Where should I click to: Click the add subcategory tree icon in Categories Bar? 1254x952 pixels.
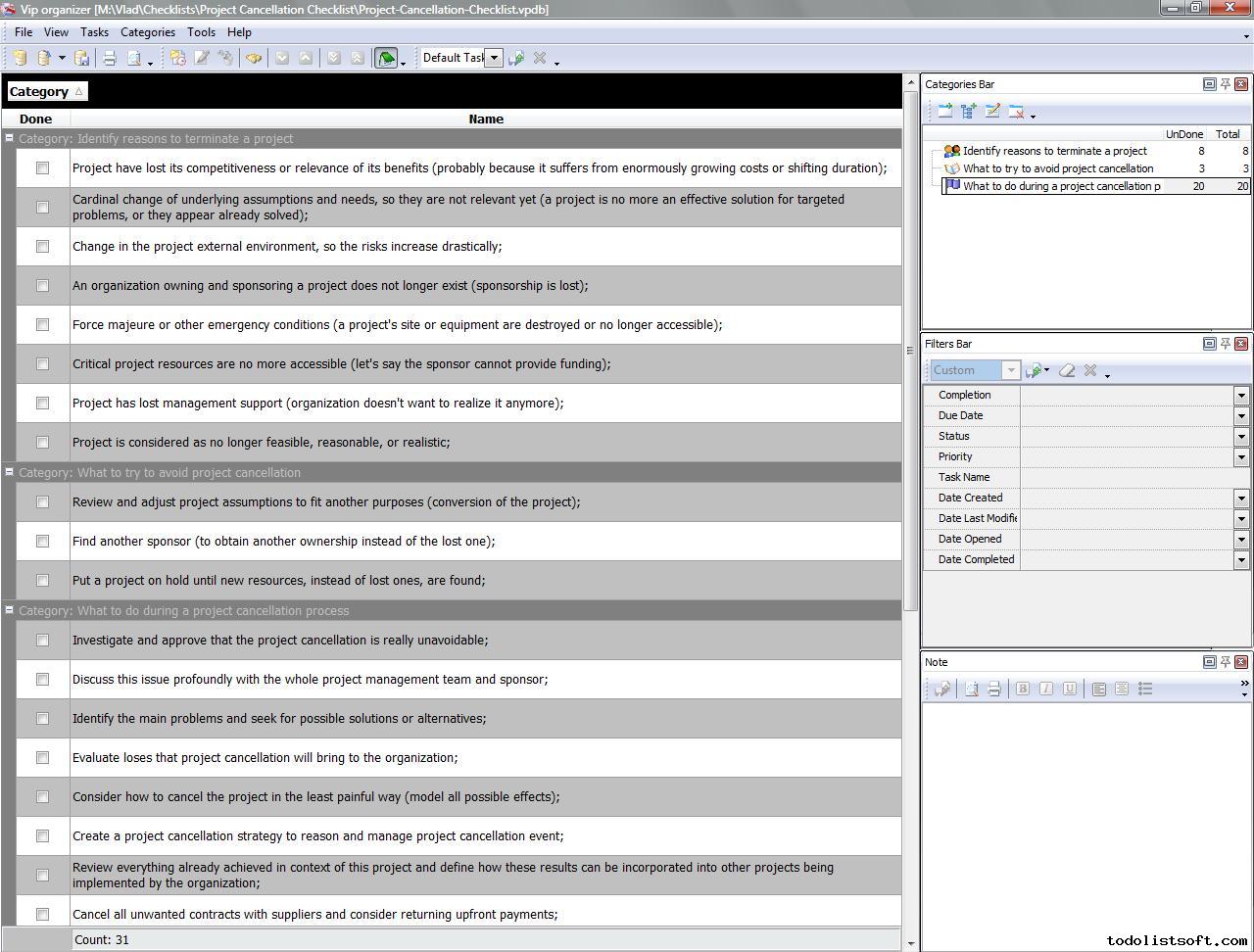(x=969, y=112)
